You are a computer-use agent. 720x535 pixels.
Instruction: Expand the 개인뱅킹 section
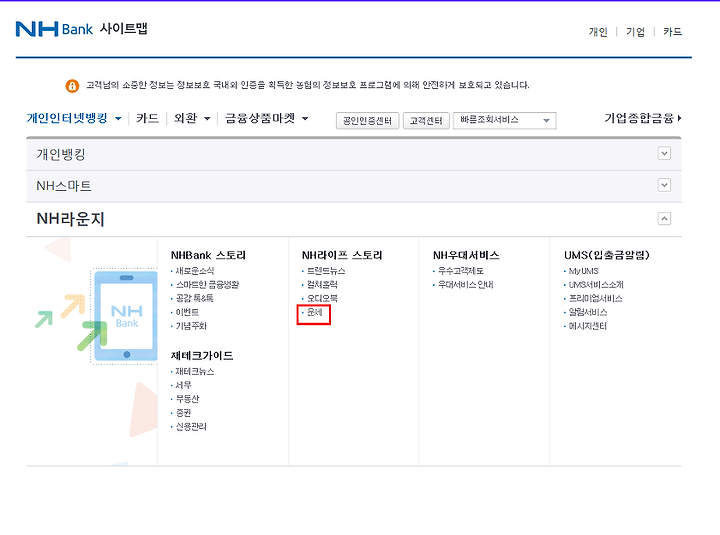click(664, 153)
